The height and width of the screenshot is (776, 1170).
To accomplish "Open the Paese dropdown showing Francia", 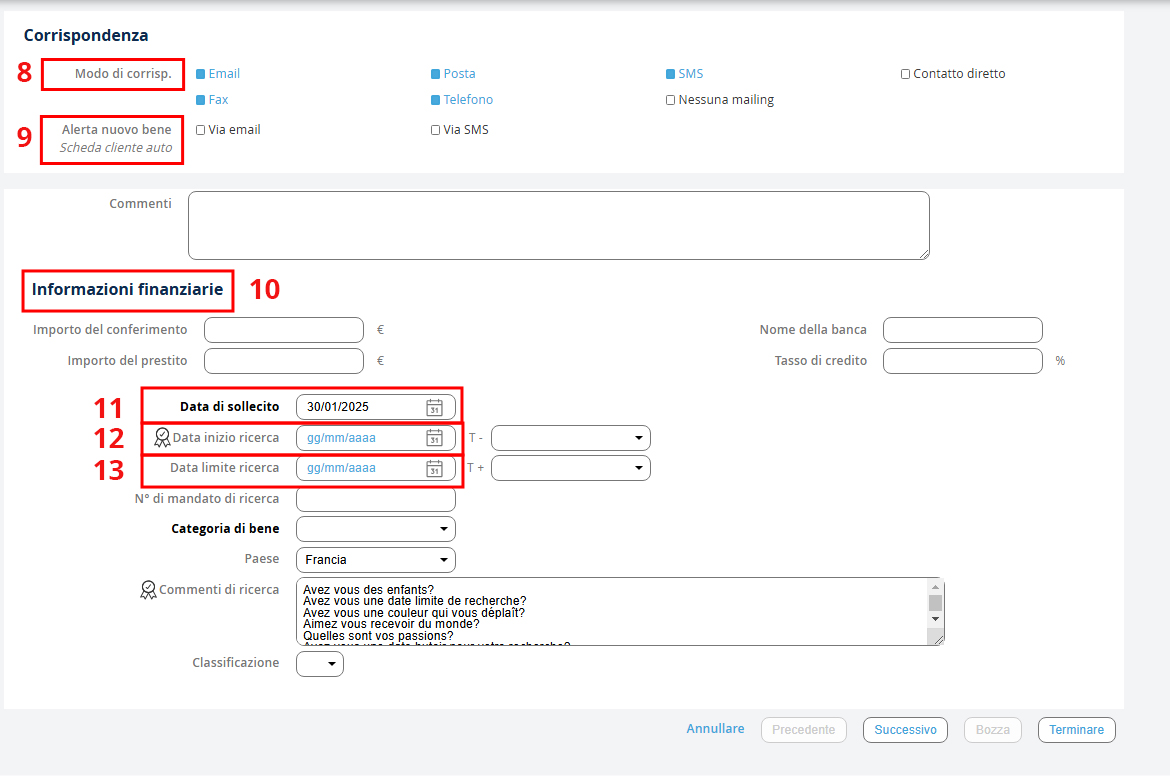I will coord(376,560).
